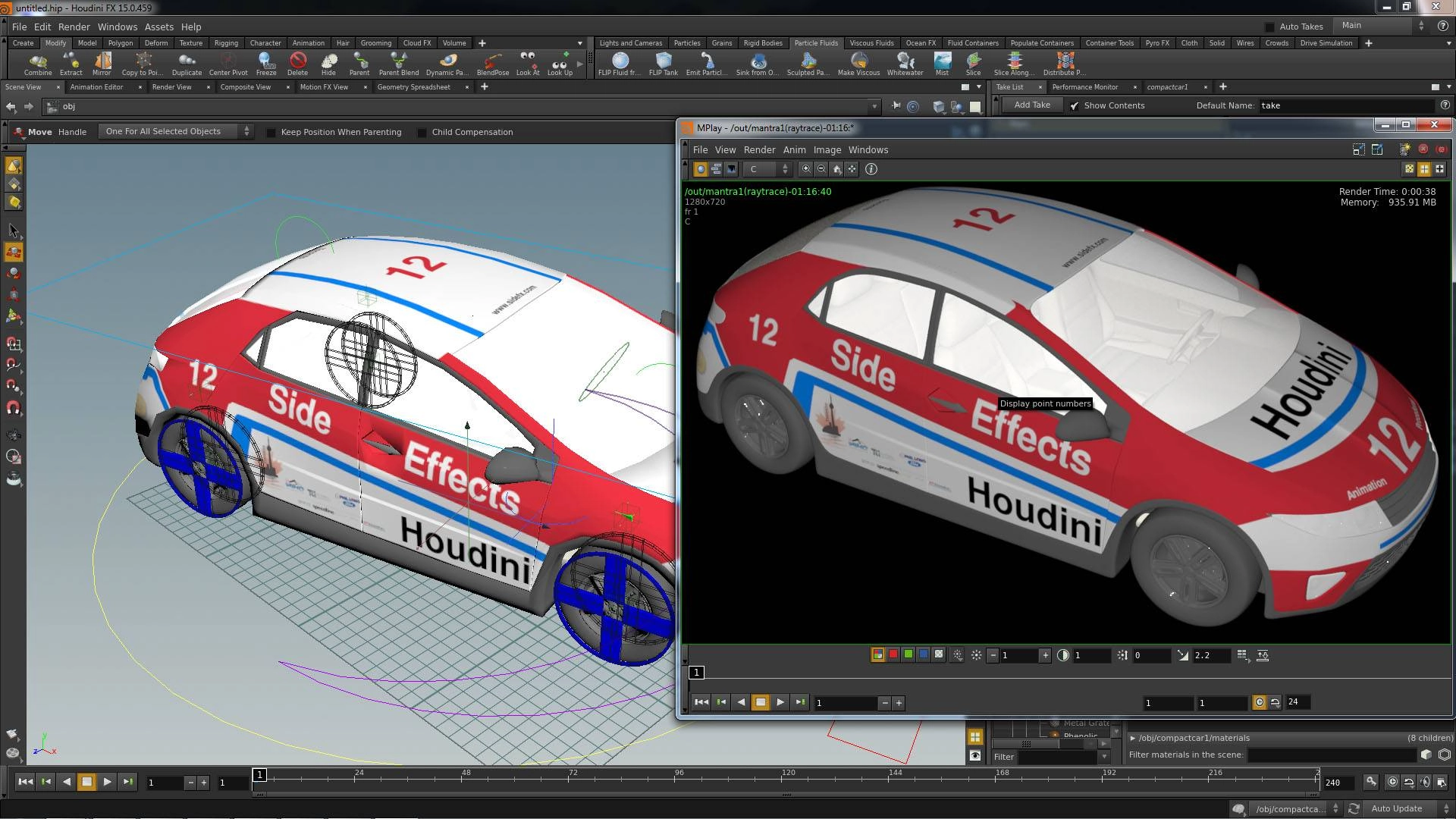Open the MPlay Anim menu
1456x819 pixels.
coord(794,150)
